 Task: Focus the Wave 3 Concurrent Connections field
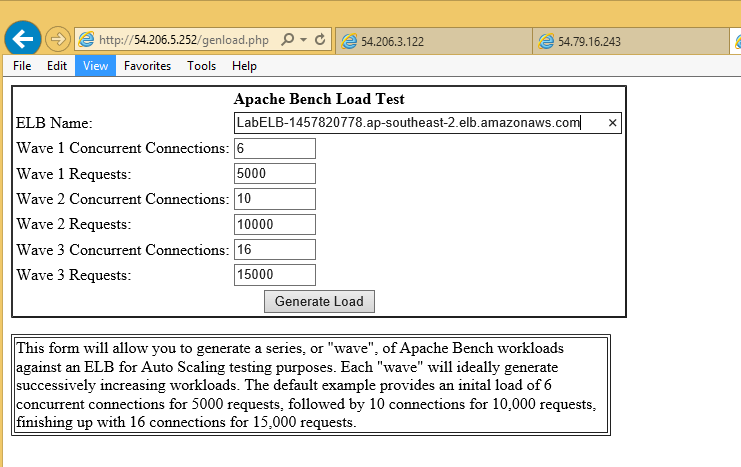[x=275, y=249]
